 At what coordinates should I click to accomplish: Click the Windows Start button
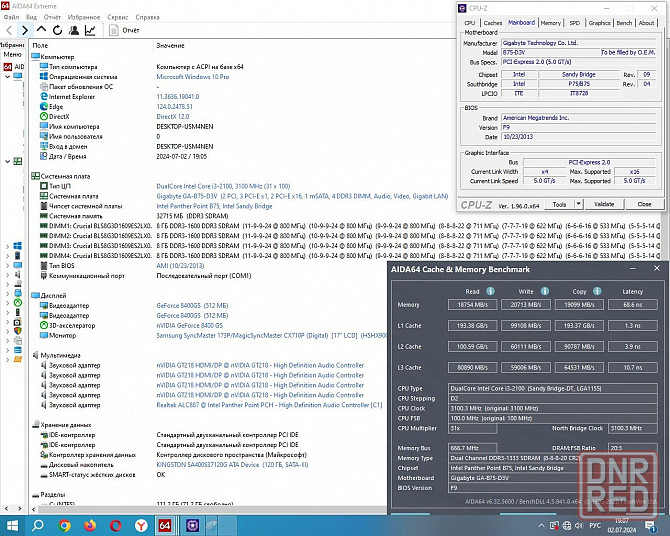(14, 525)
